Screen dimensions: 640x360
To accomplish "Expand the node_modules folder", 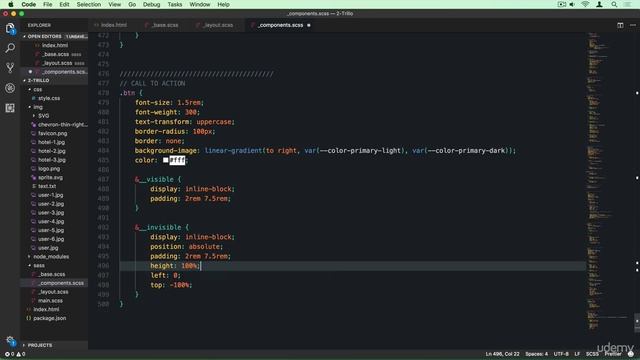I will point(51,257).
